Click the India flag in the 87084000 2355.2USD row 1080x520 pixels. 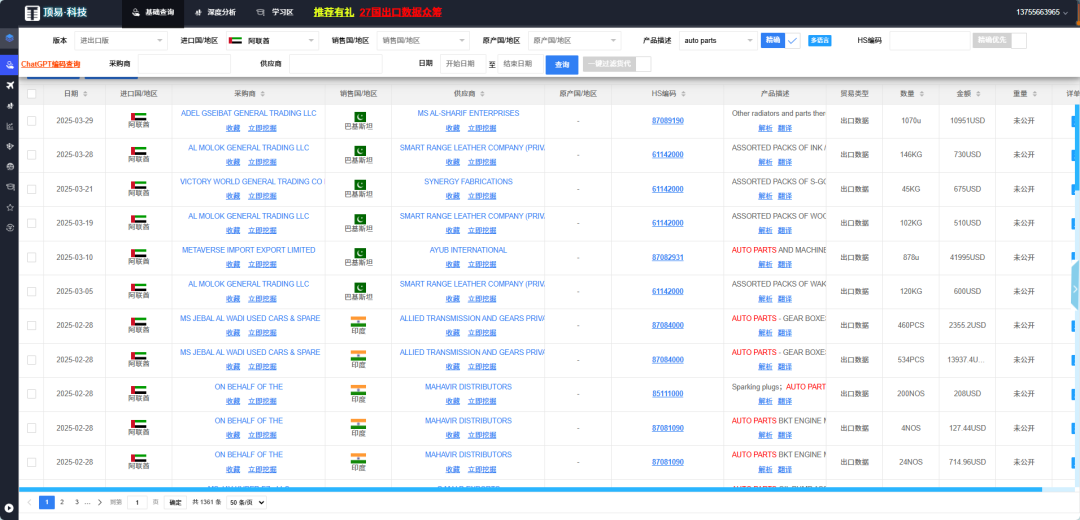(x=358, y=321)
